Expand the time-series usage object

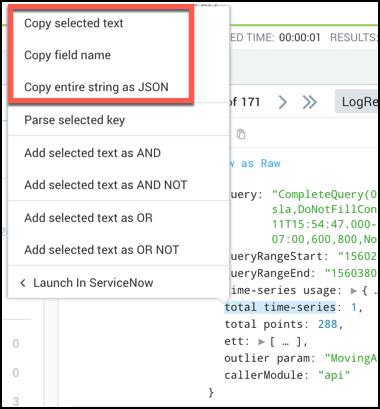[x=354, y=291]
